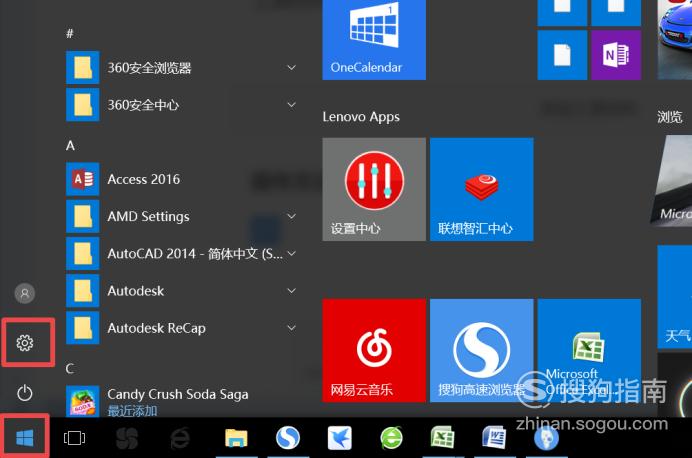Click the C letter section header

pos(70,368)
